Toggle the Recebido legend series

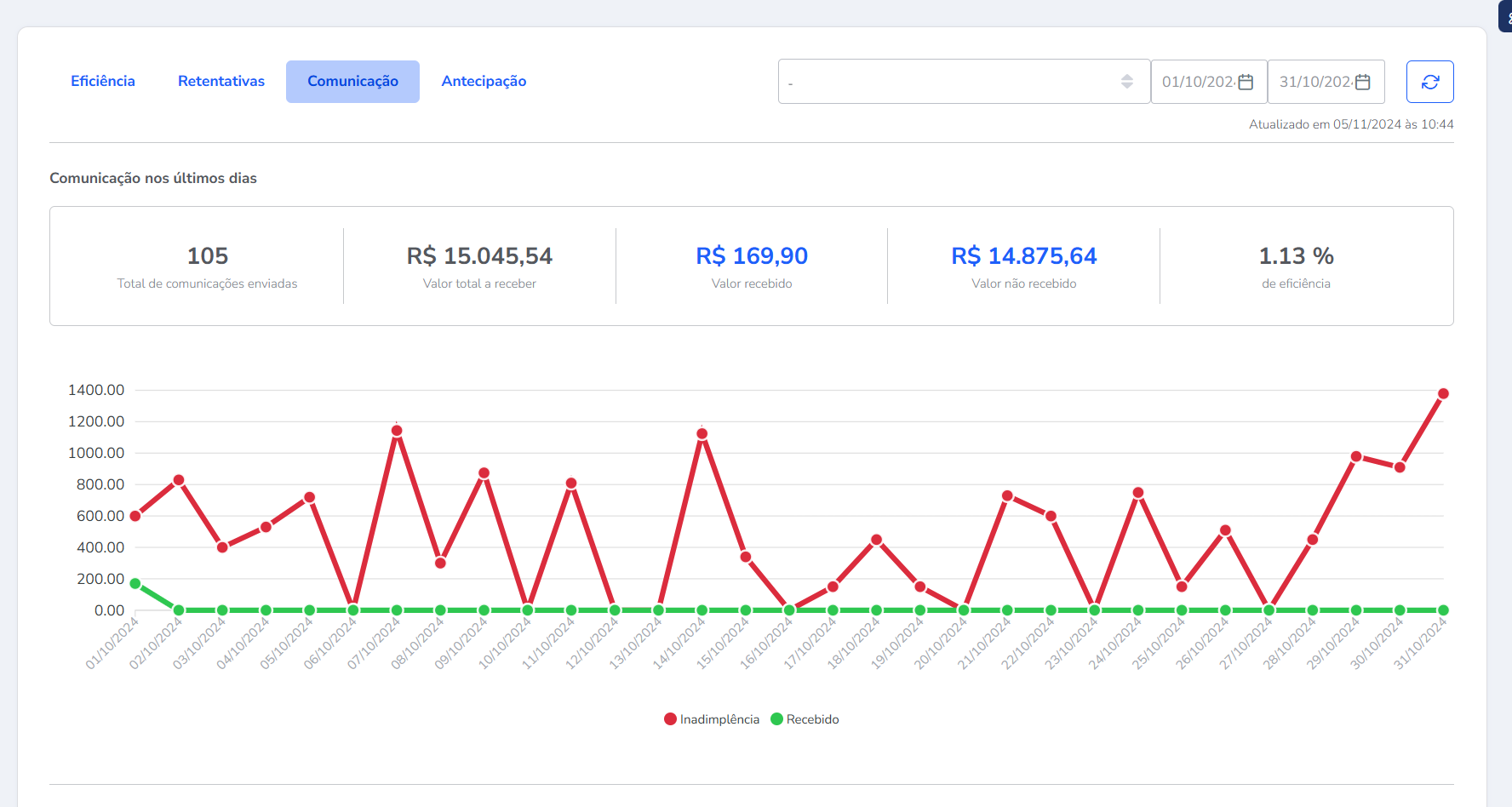tap(812, 719)
